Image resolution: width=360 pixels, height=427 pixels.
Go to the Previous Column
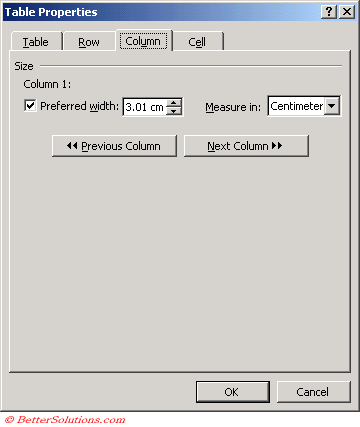(x=114, y=146)
